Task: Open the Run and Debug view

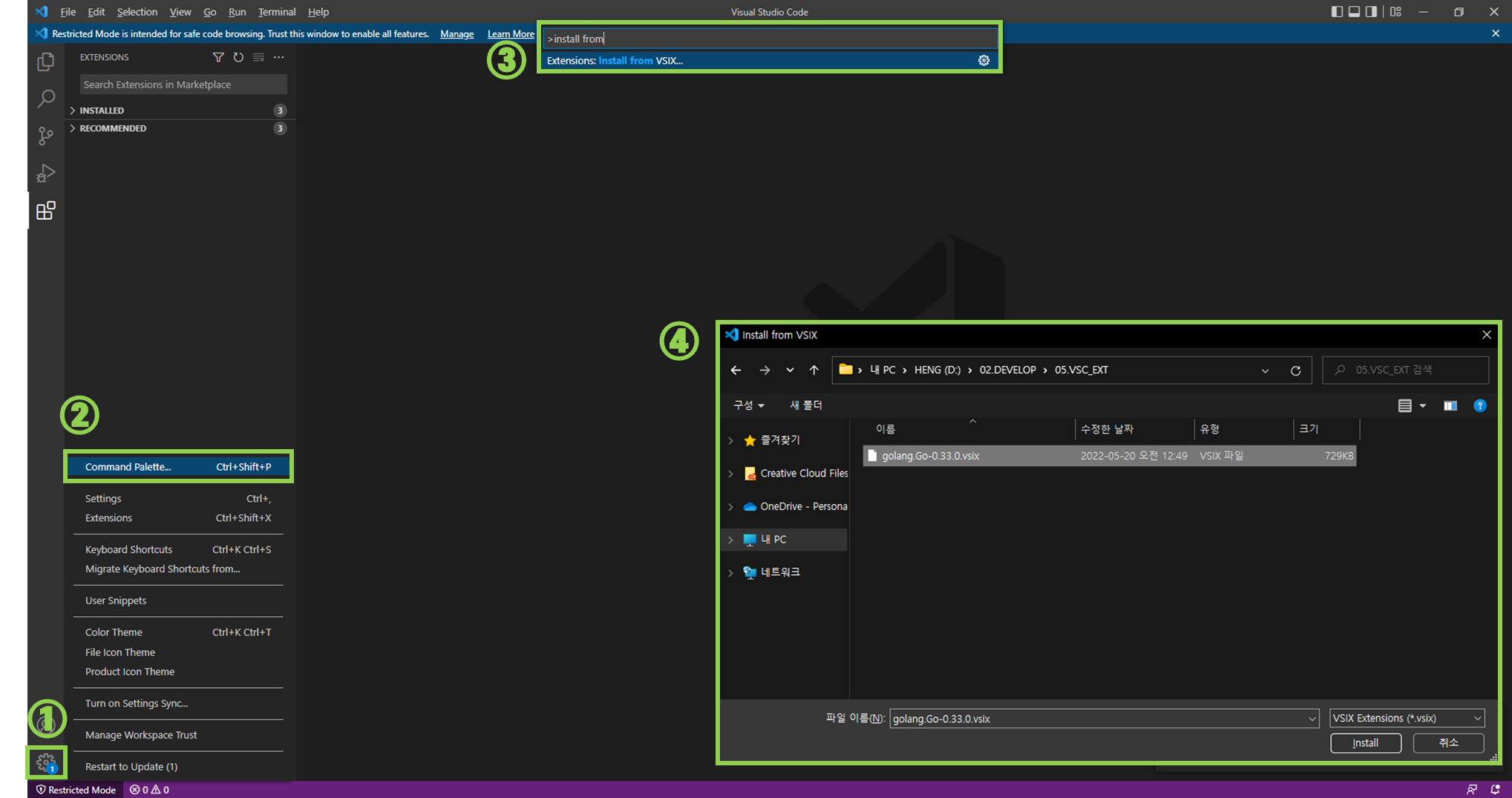Action: [x=46, y=173]
